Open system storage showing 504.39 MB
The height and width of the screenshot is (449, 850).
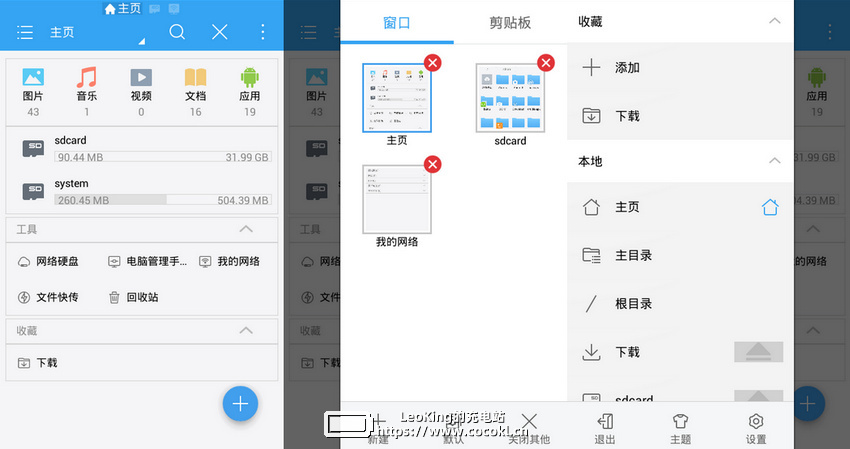(x=141, y=192)
